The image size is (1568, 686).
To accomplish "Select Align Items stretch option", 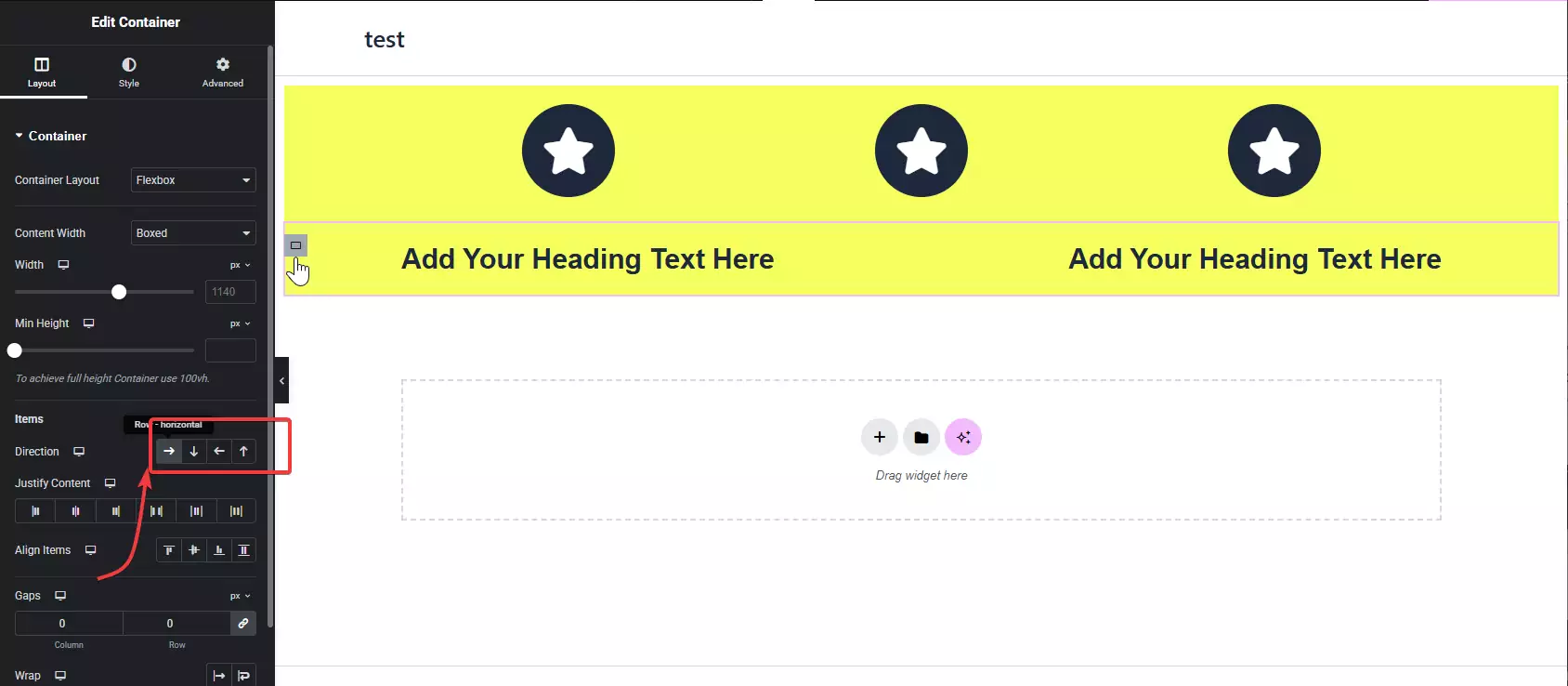I will coord(243,550).
